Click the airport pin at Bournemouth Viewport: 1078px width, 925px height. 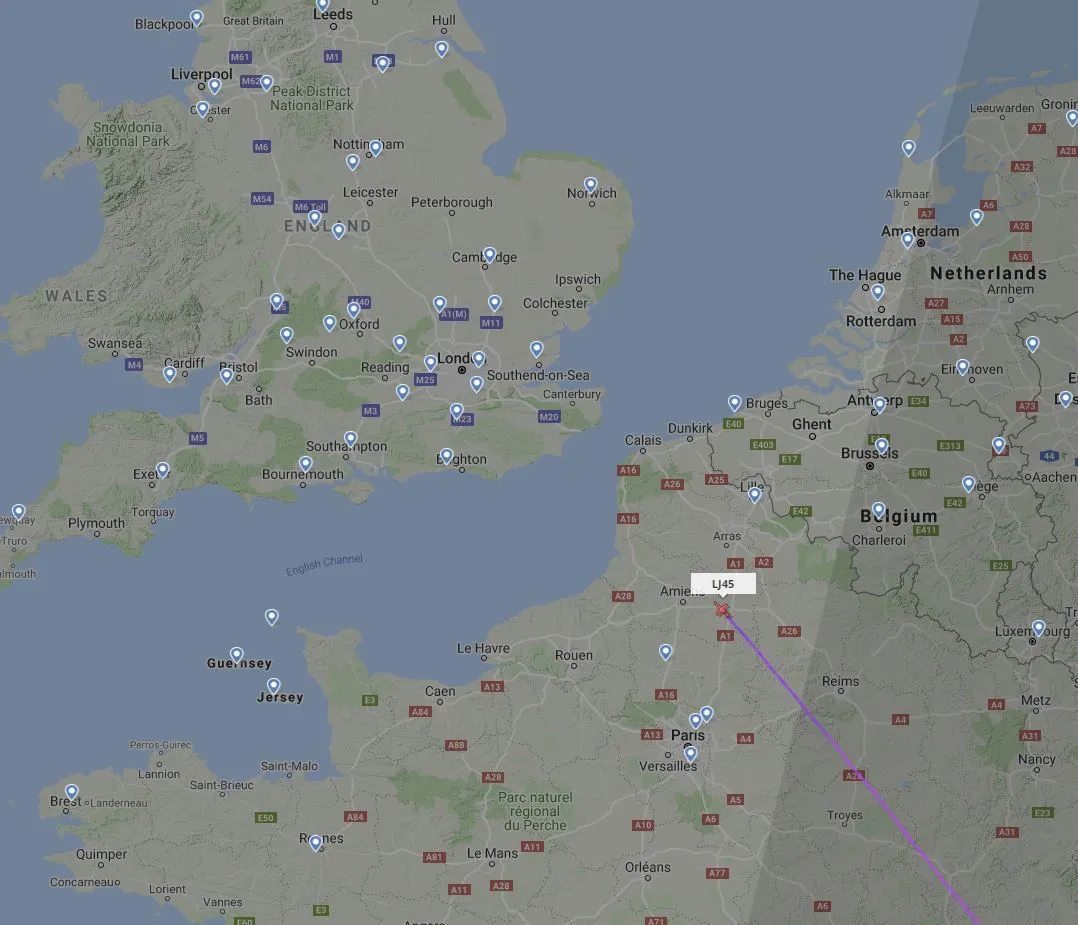coord(305,465)
